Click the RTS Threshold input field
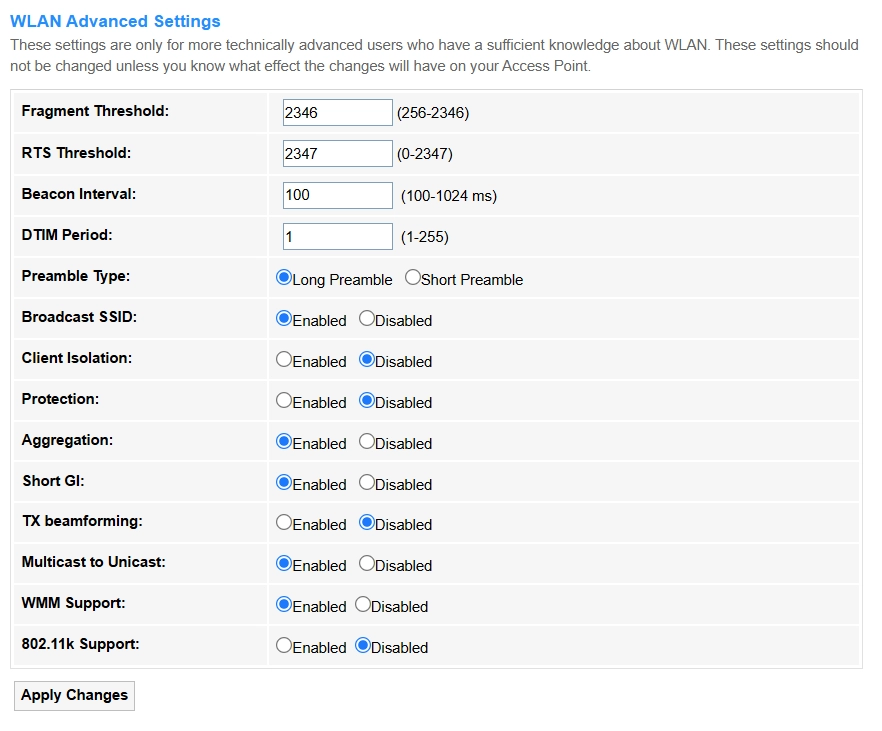The image size is (882, 731). tap(337, 154)
